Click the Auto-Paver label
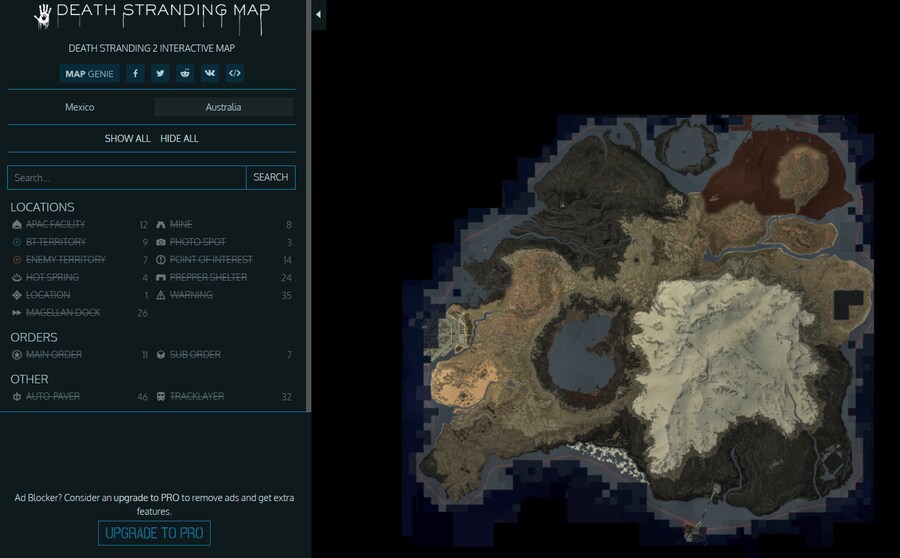Image resolution: width=900 pixels, height=558 pixels. [x=53, y=397]
